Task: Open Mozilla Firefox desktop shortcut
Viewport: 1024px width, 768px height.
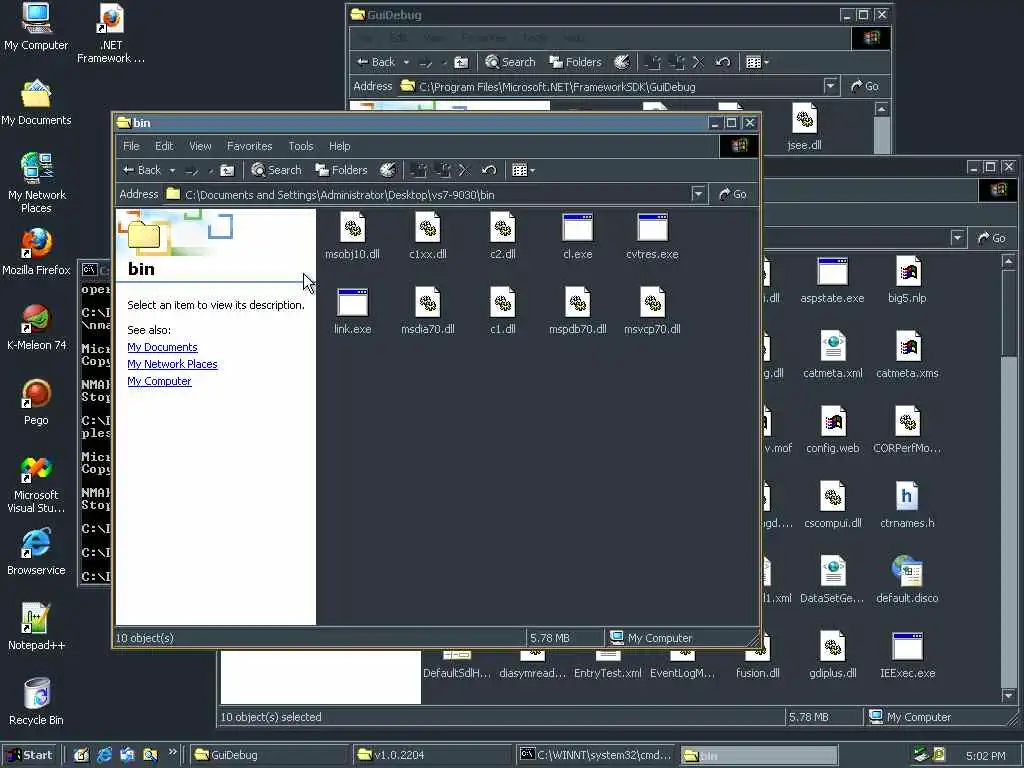Action: click(x=36, y=252)
